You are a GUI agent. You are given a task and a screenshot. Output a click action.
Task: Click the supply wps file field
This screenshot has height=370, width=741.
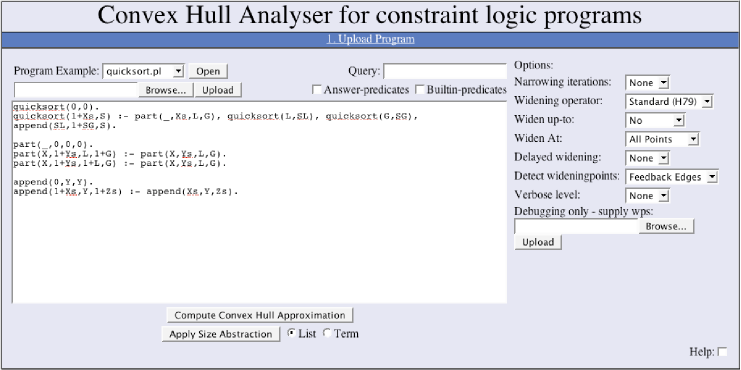[576, 227]
